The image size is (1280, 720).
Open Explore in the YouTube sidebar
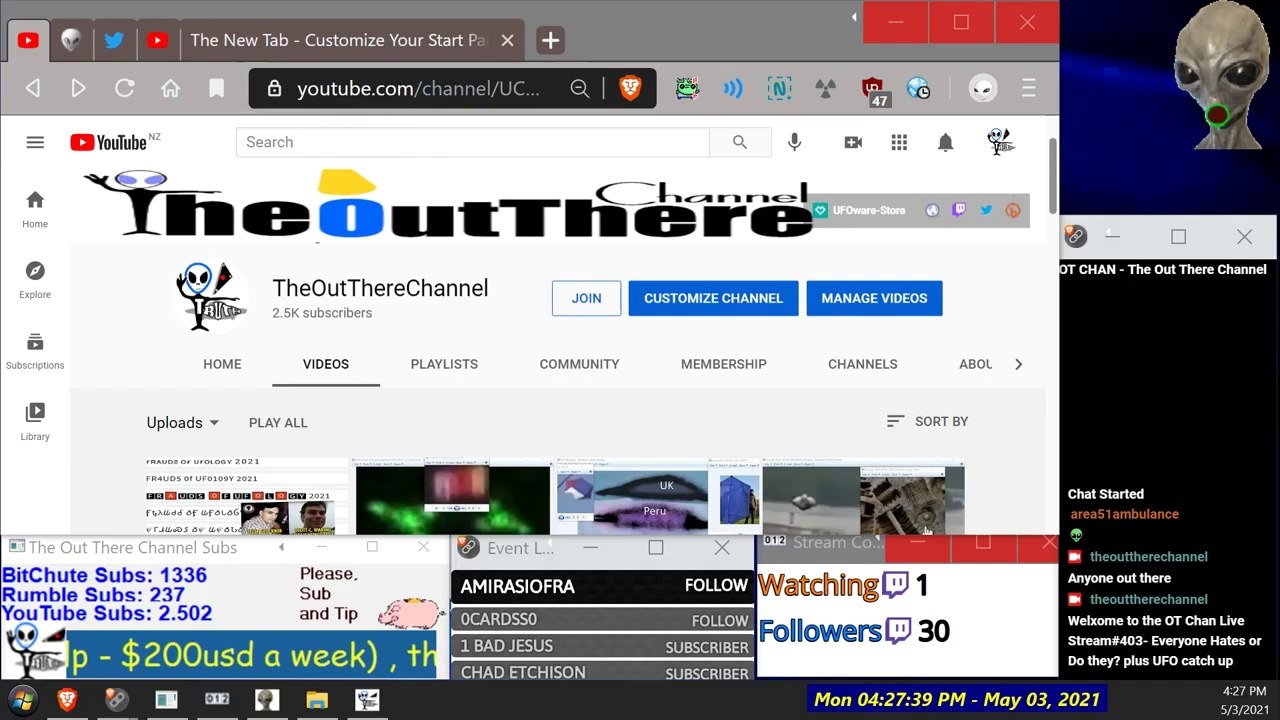[x=35, y=280]
